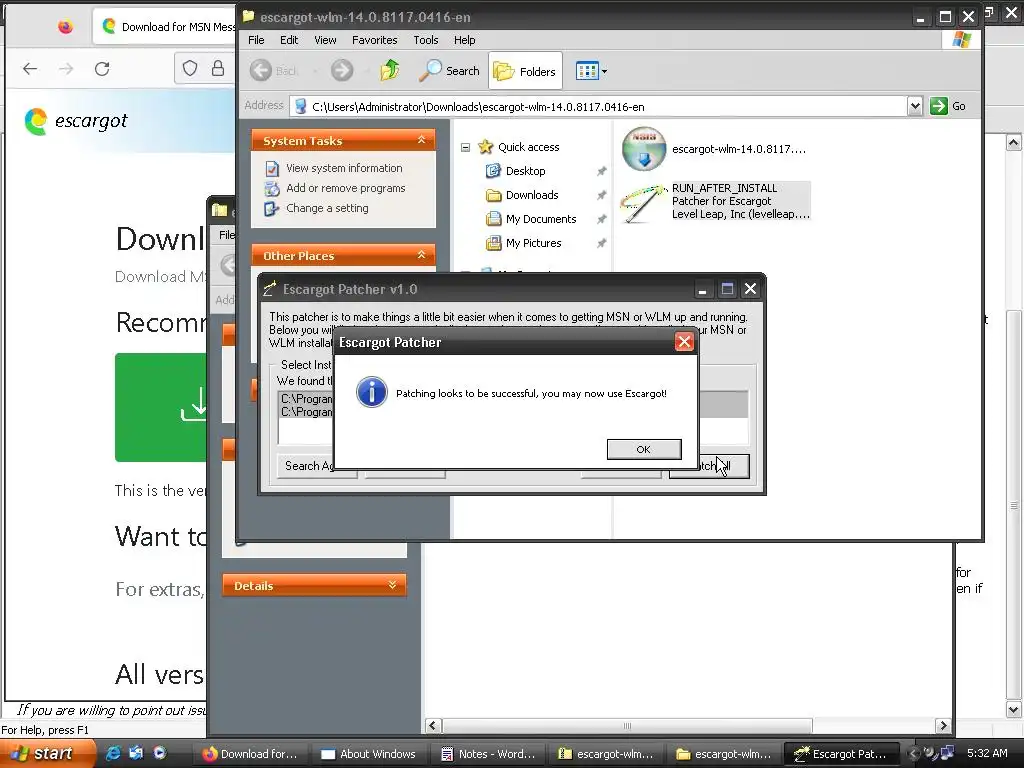Open the Tools menu
The width and height of the screenshot is (1024, 768).
(x=426, y=40)
